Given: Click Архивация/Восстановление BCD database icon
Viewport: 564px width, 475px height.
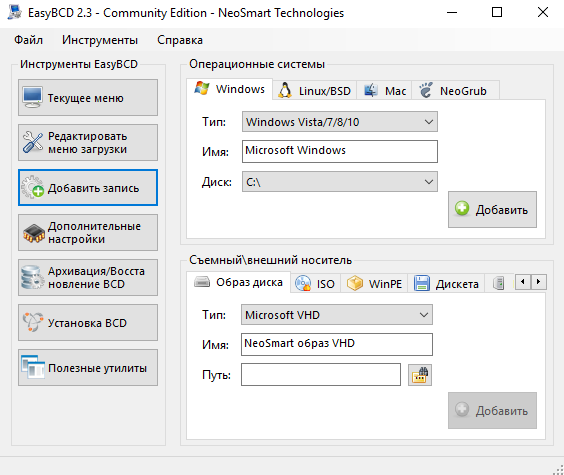Looking at the screenshot, I should click(x=32, y=278).
